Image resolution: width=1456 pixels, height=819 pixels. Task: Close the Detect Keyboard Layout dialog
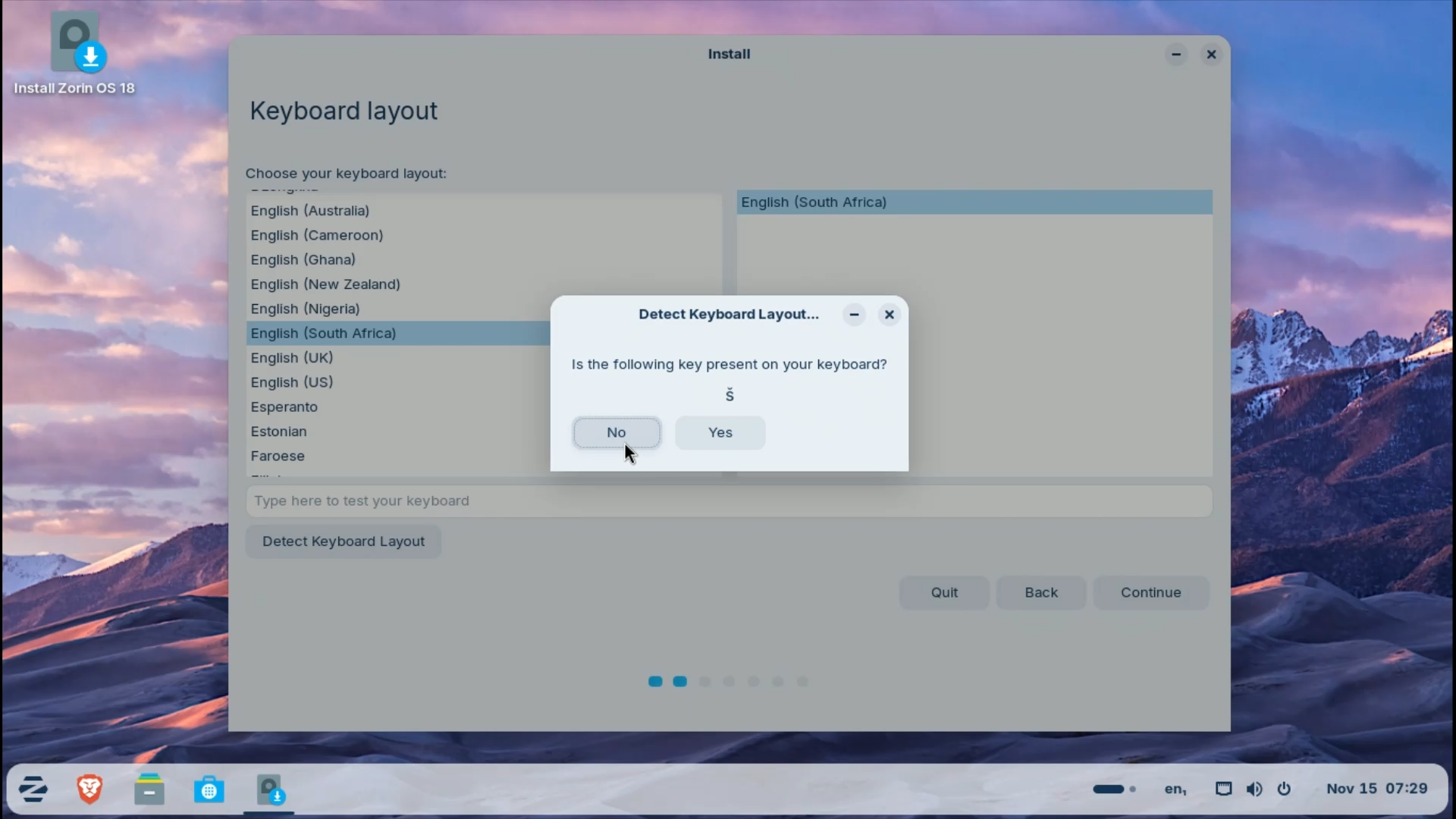click(889, 314)
